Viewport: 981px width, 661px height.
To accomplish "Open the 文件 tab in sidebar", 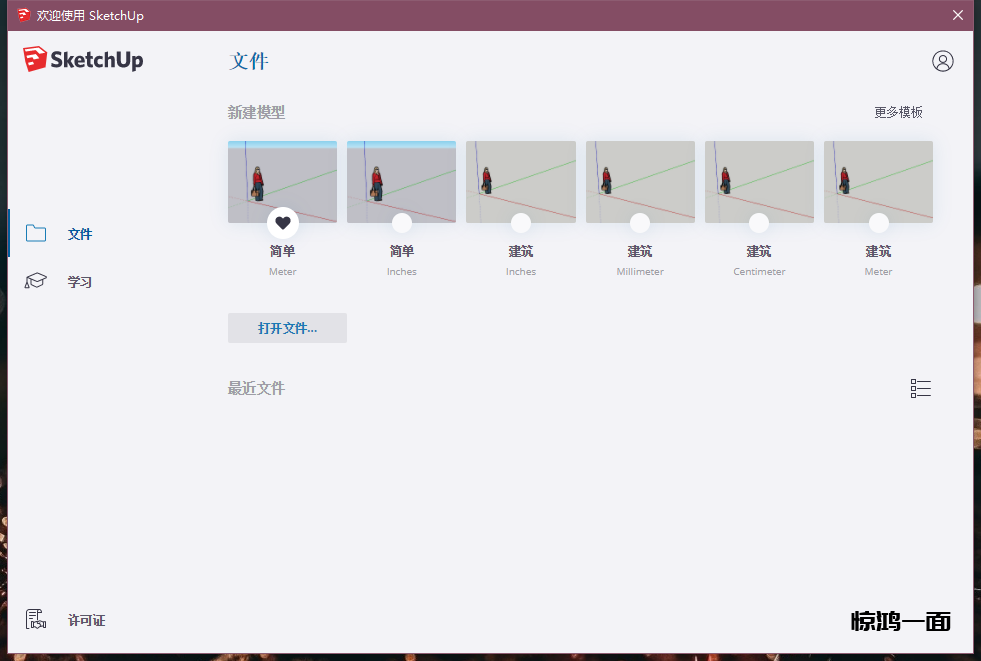I will (x=80, y=234).
